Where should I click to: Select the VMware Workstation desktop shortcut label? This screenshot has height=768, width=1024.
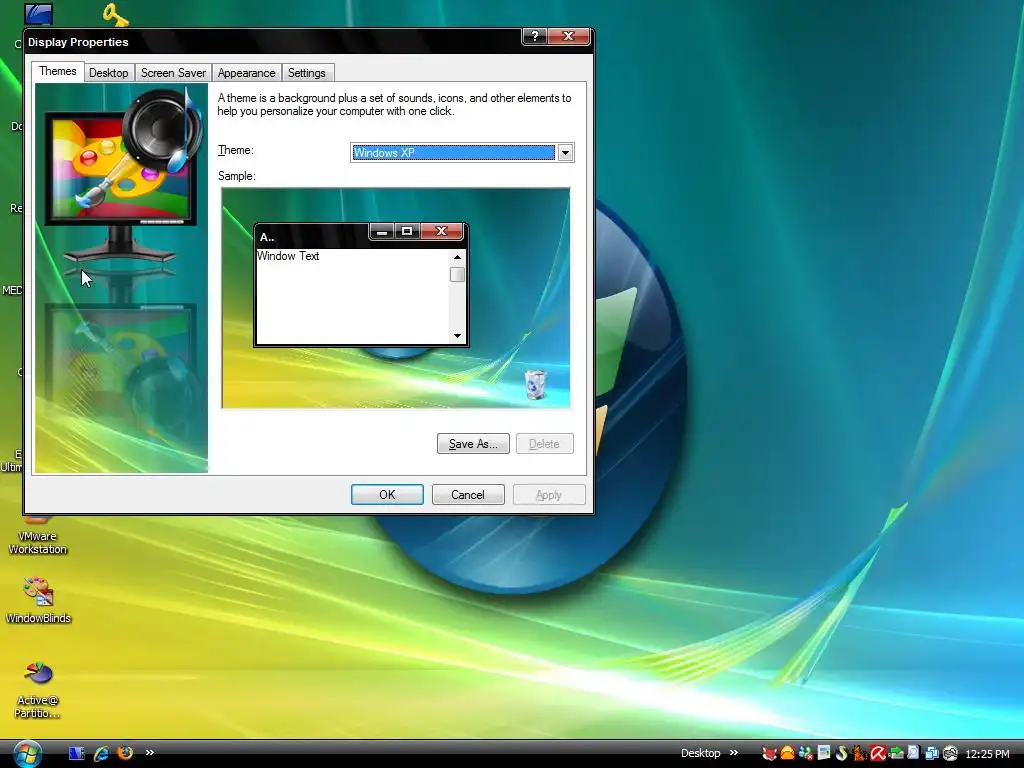[x=38, y=543]
